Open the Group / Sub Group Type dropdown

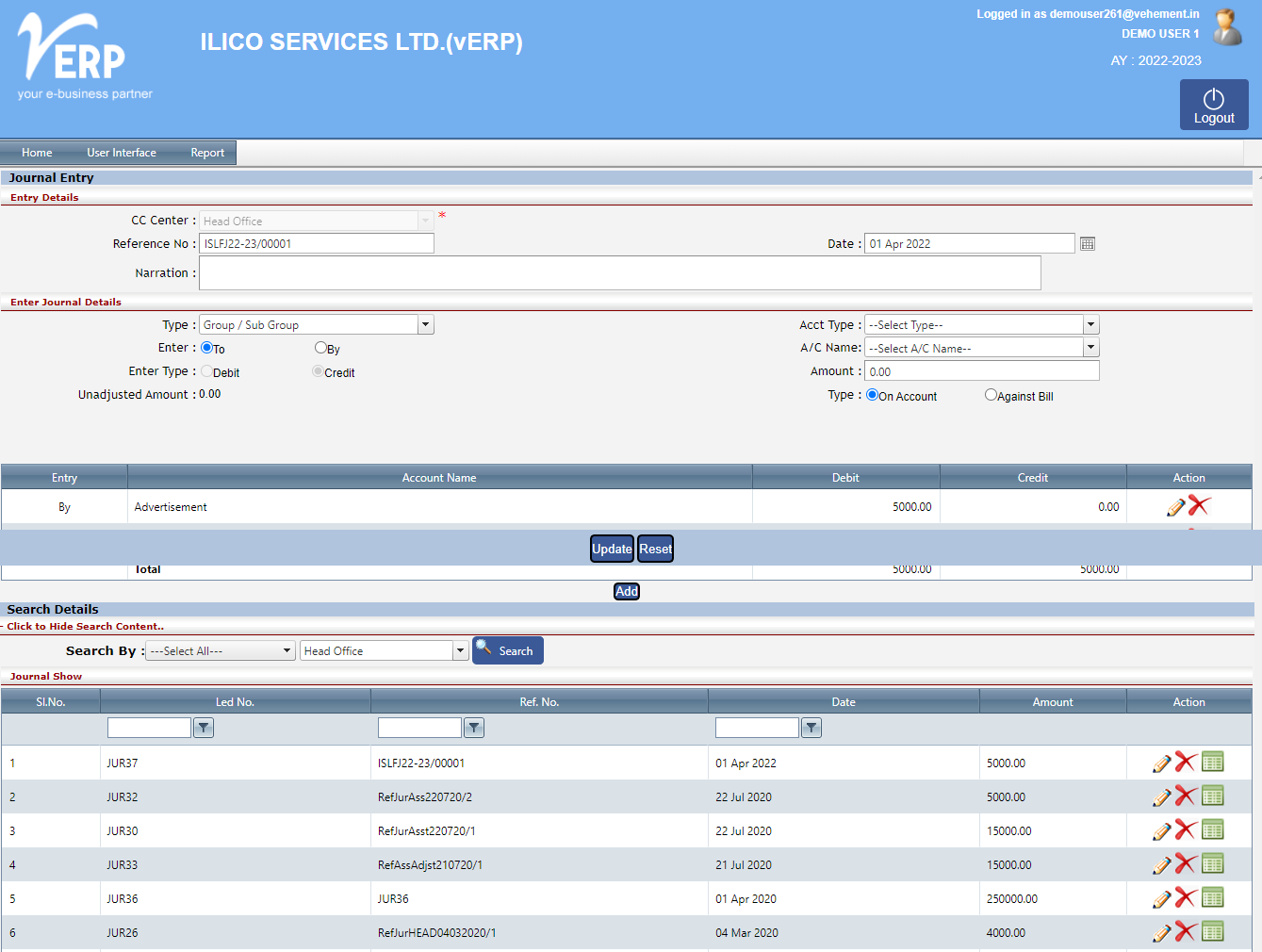point(426,325)
